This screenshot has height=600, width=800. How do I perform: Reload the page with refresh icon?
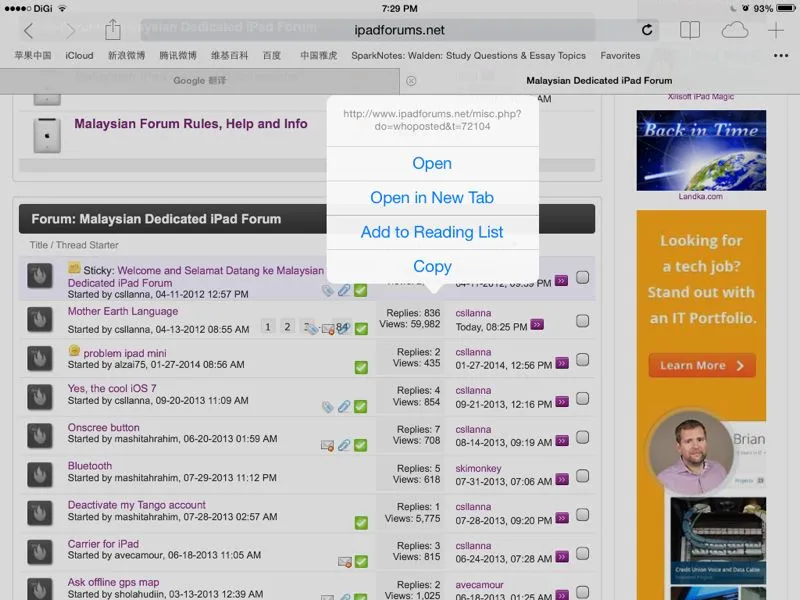pos(647,31)
